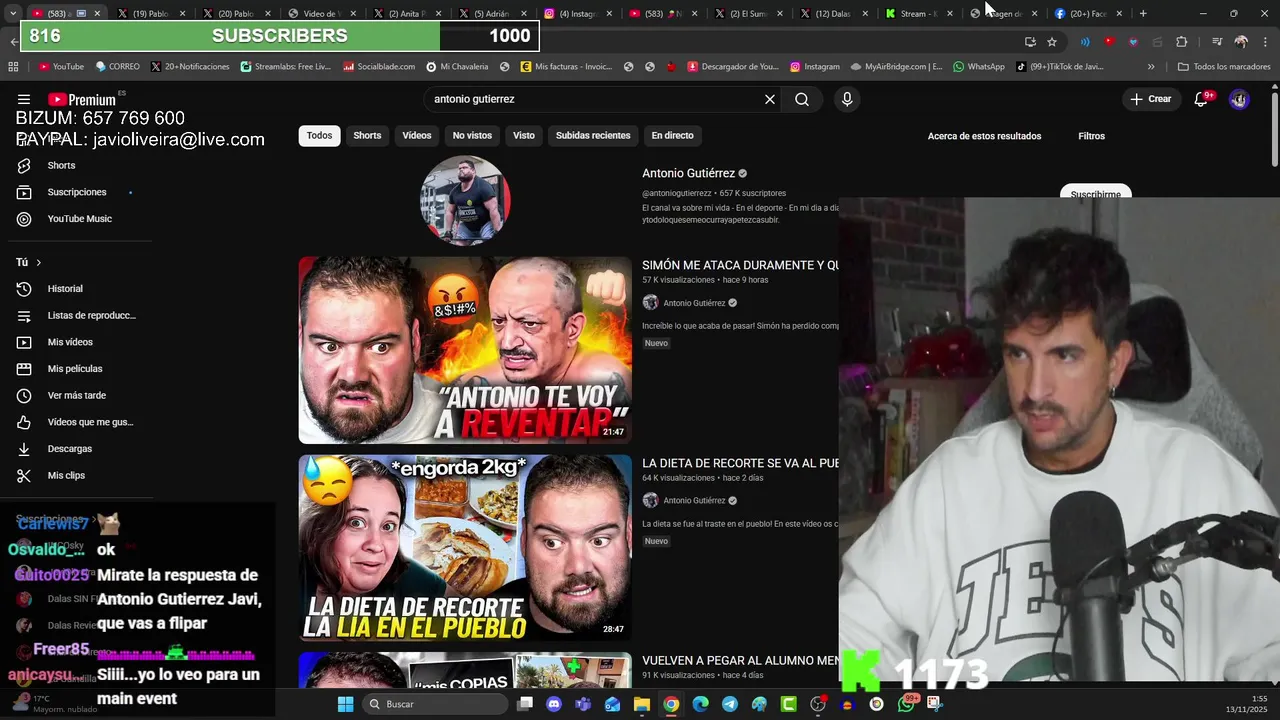Click the page vertical scrollbar

pos(1275,130)
